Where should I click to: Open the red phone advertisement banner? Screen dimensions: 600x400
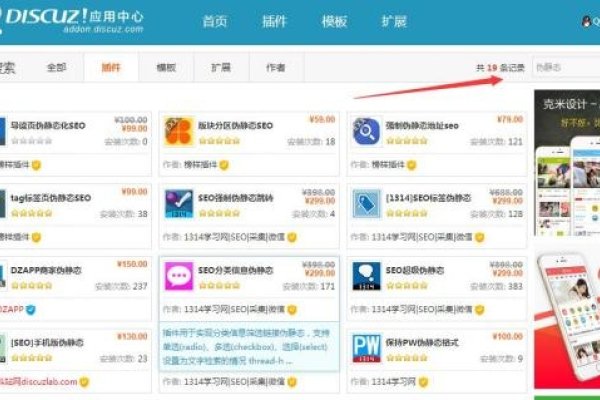coord(567,318)
